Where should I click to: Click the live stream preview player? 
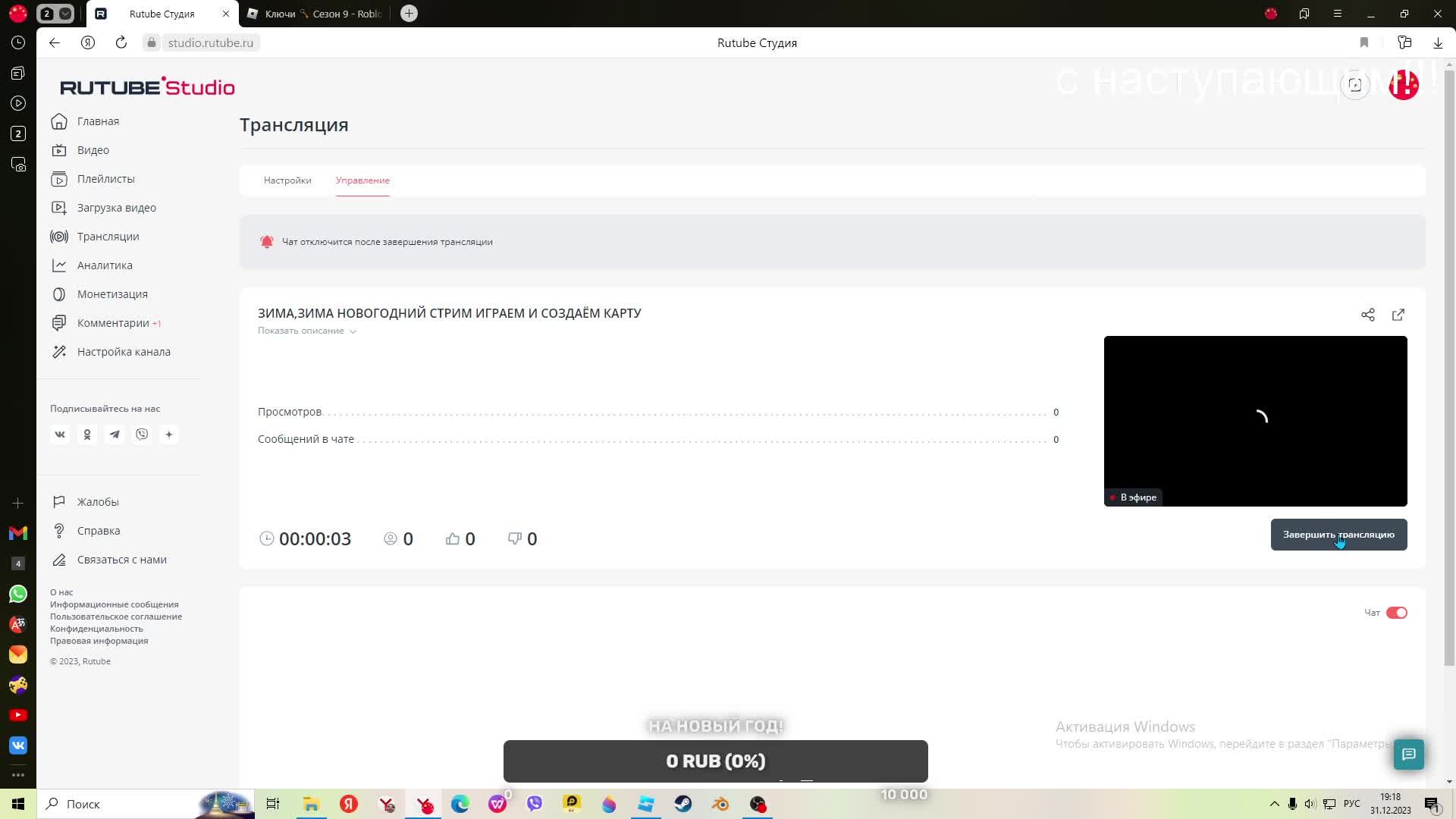click(1255, 421)
